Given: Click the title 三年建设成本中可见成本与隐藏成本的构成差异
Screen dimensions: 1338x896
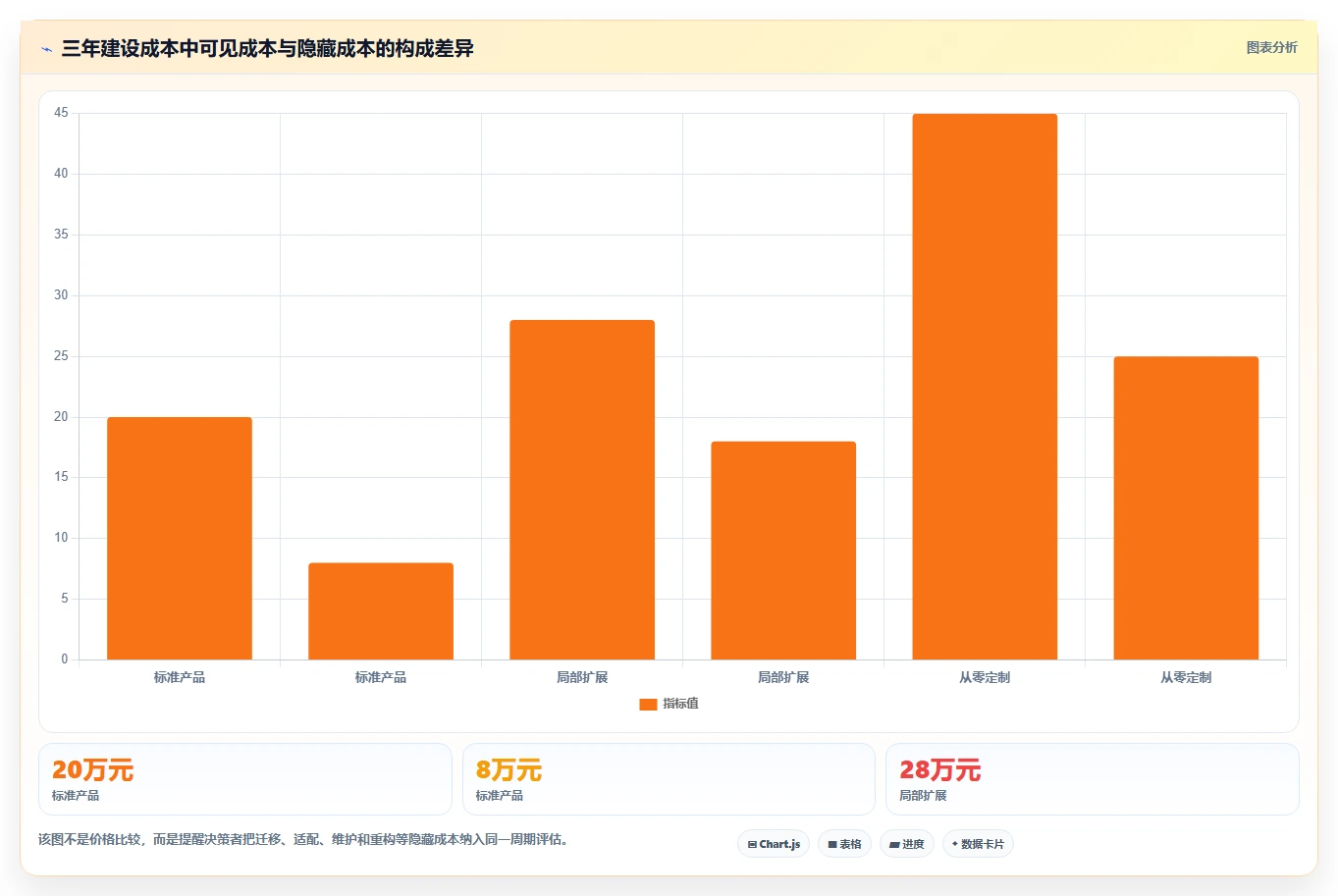Looking at the screenshot, I should point(267,48).
